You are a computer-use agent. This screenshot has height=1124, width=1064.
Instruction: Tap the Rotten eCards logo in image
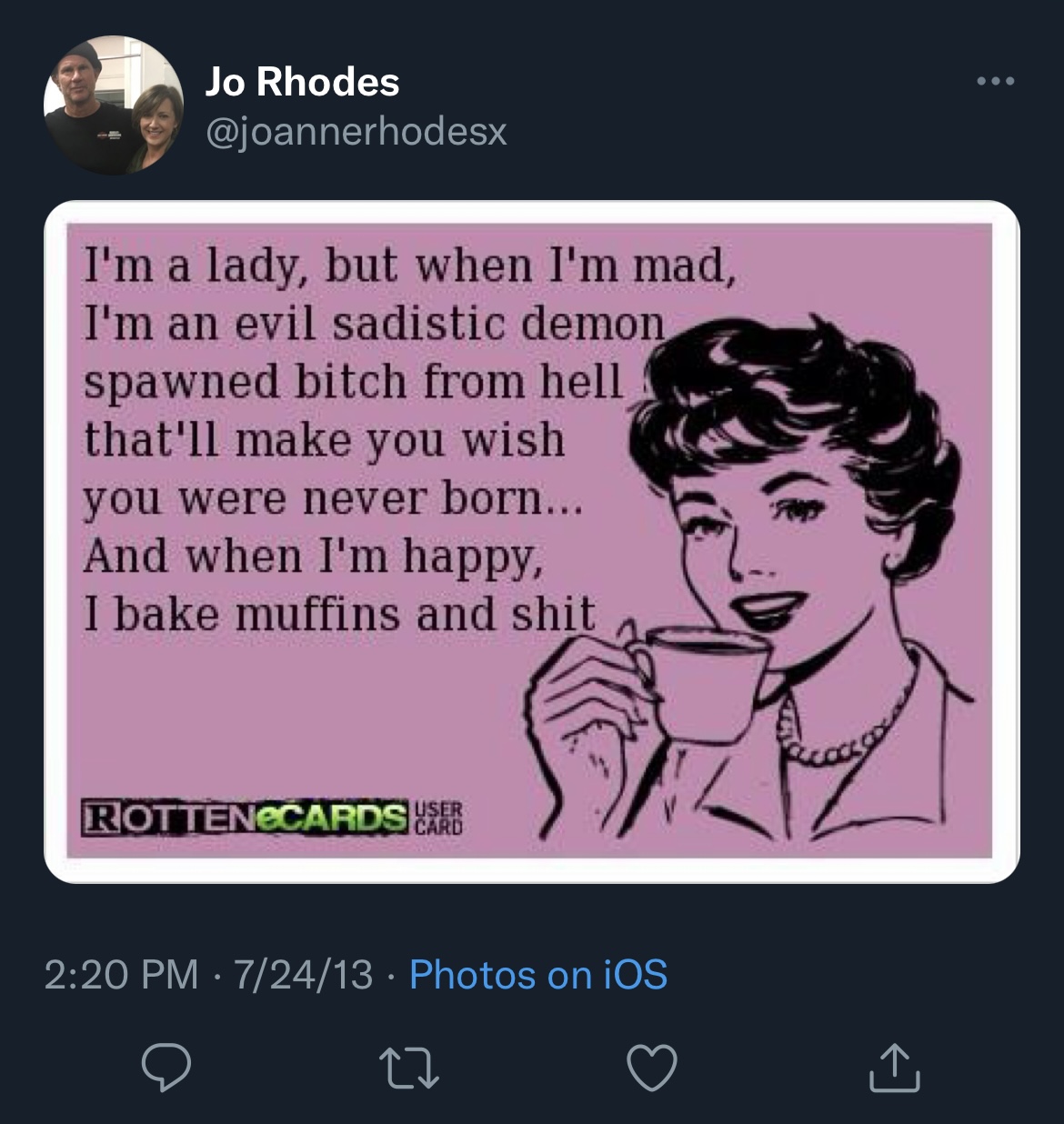click(x=245, y=816)
